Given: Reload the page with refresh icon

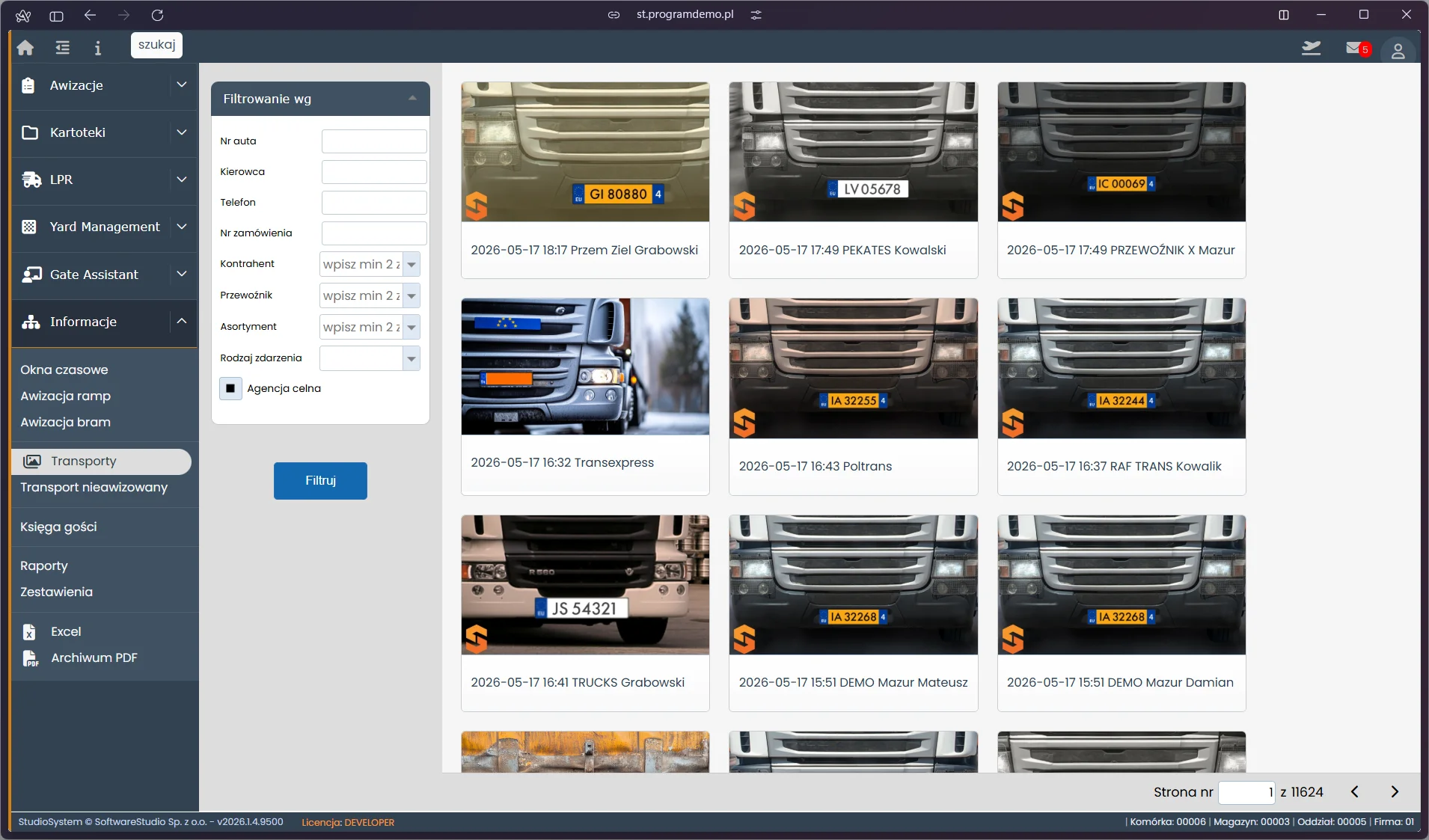Looking at the screenshot, I should pyautogui.click(x=157, y=15).
